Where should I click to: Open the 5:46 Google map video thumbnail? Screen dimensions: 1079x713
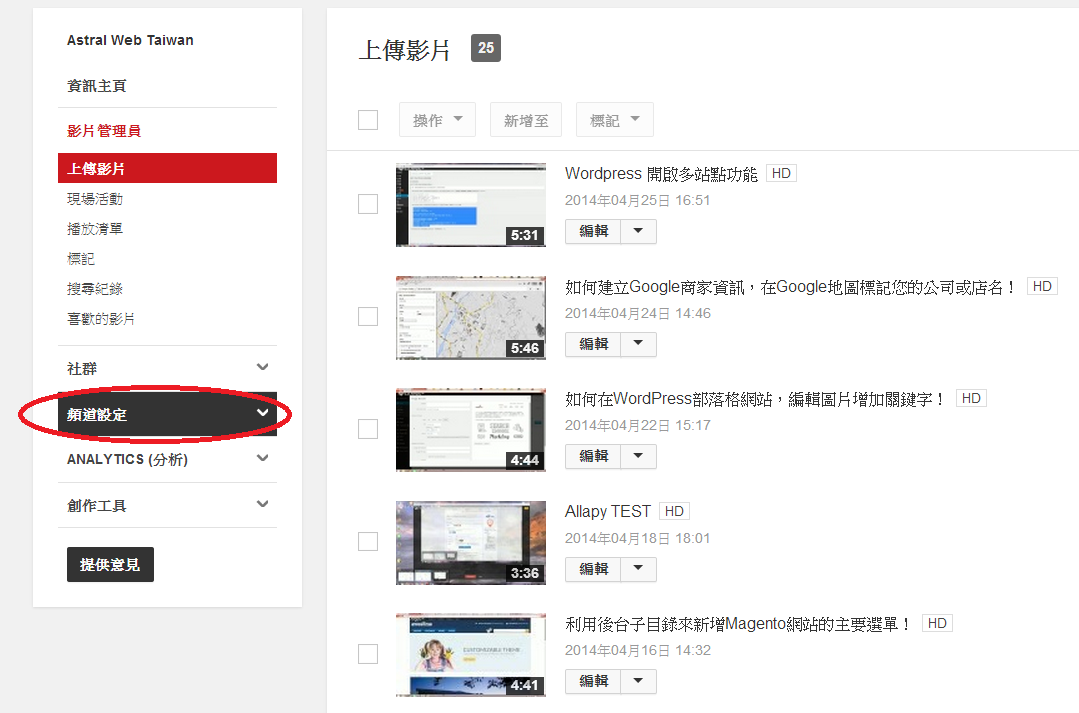(x=471, y=318)
